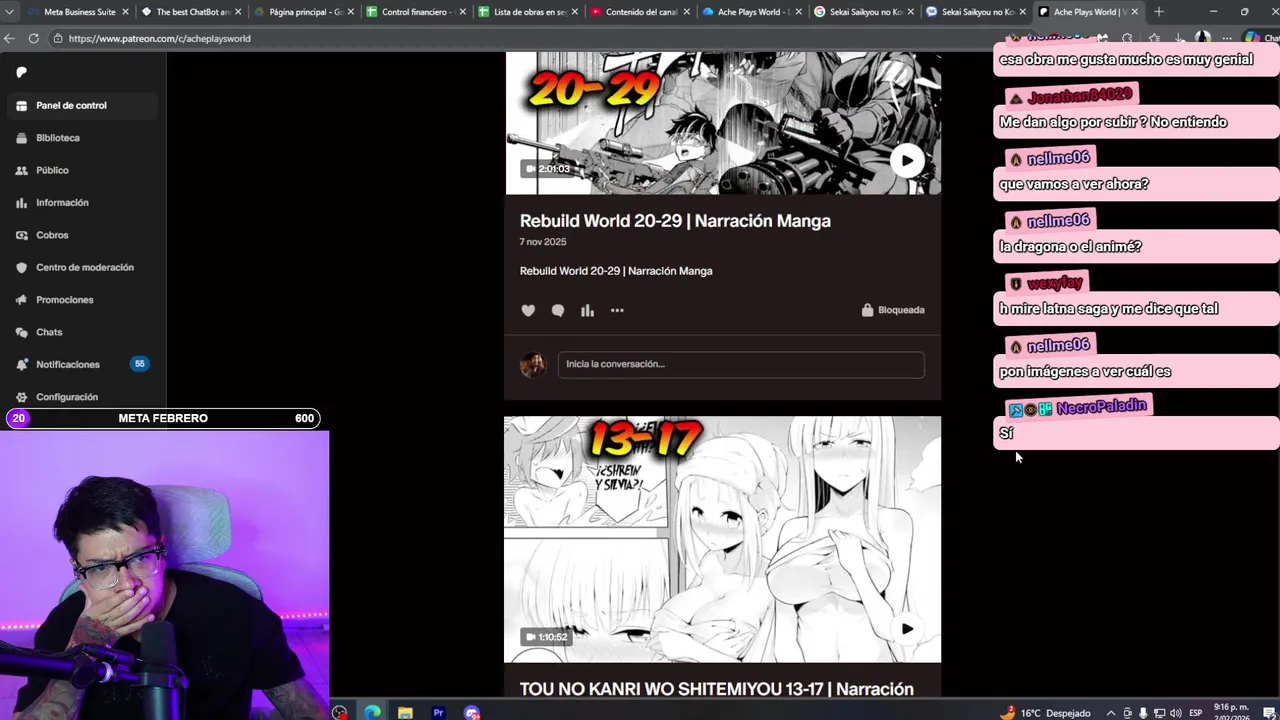Image resolution: width=1280 pixels, height=720 pixels.
Task: Play the Rebuild World 20-29 video
Action: click(906, 160)
